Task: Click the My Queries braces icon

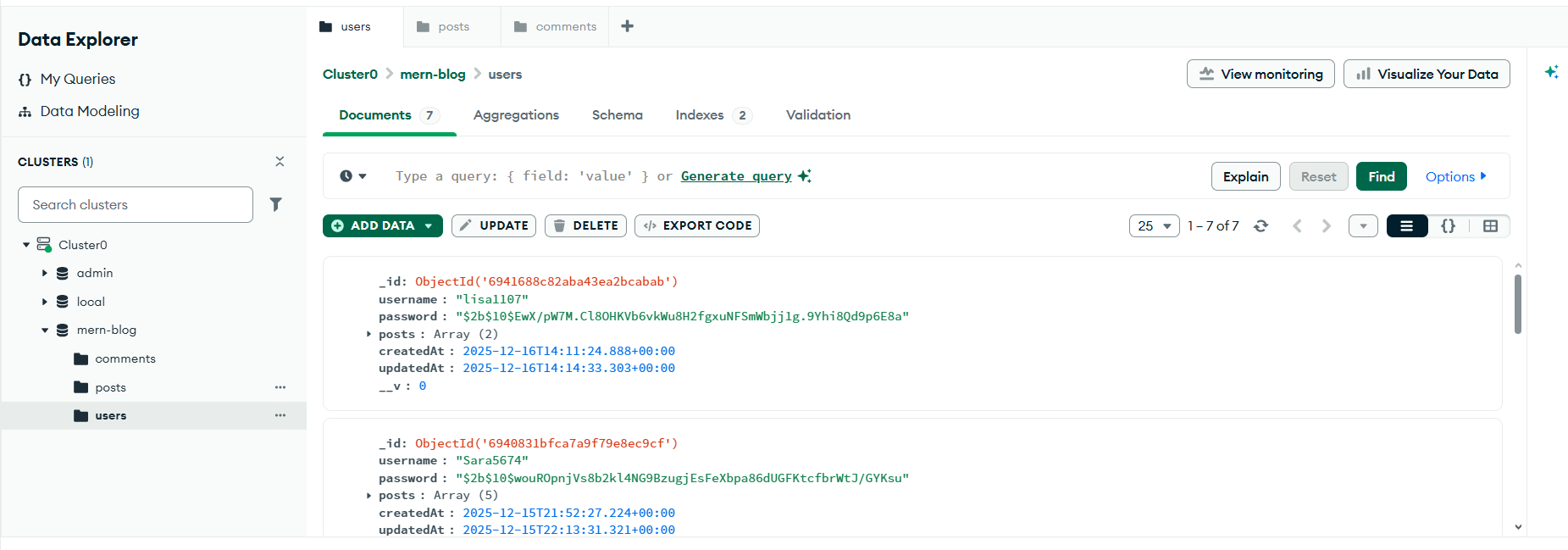Action: point(25,80)
